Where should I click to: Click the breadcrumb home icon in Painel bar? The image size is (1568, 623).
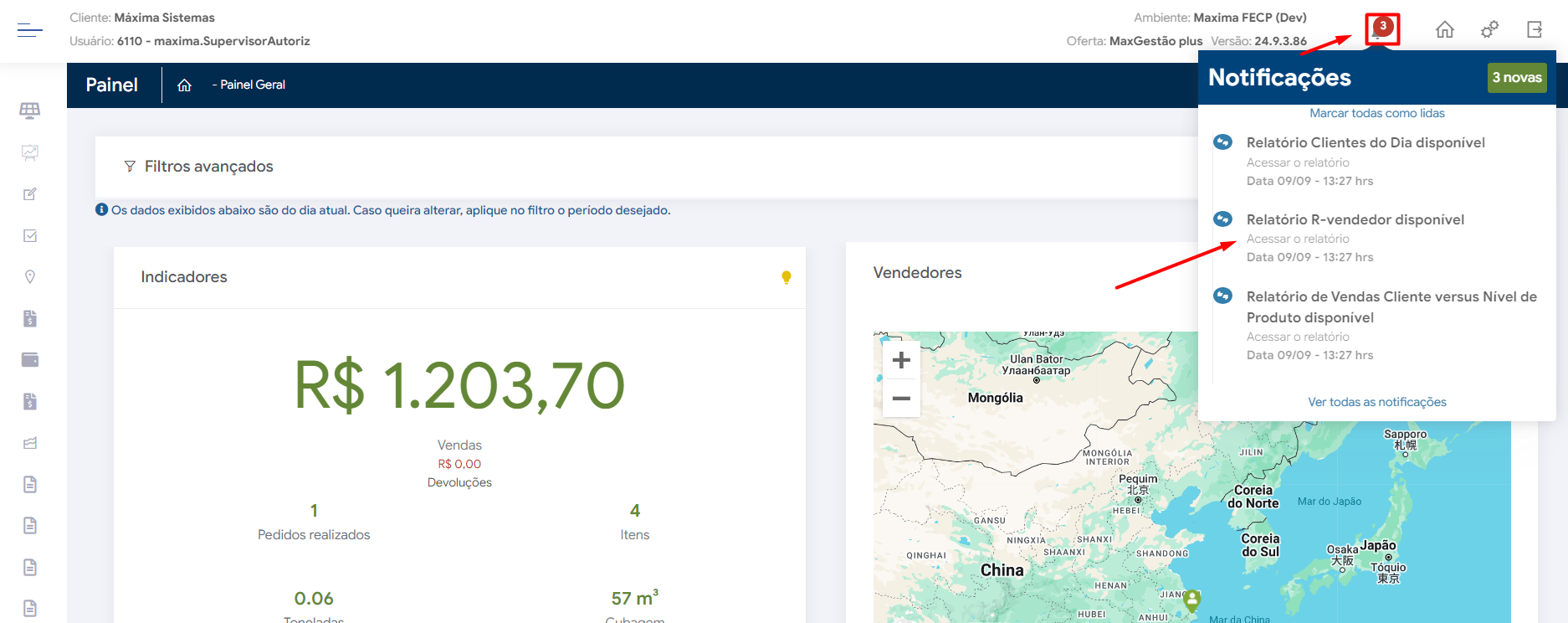tap(185, 85)
